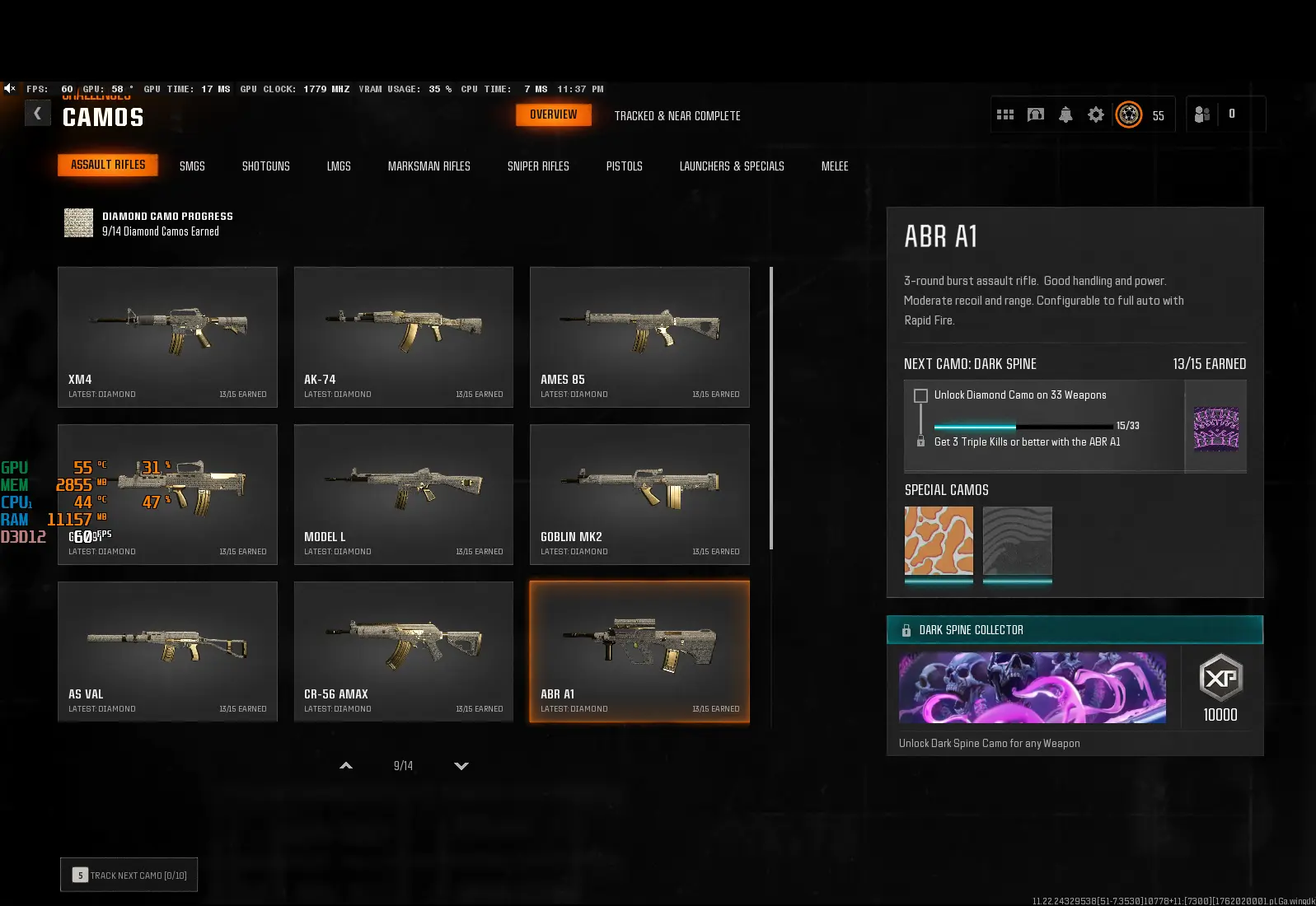Select the Pistols category
This screenshot has height=906, width=1316.
pos(625,166)
